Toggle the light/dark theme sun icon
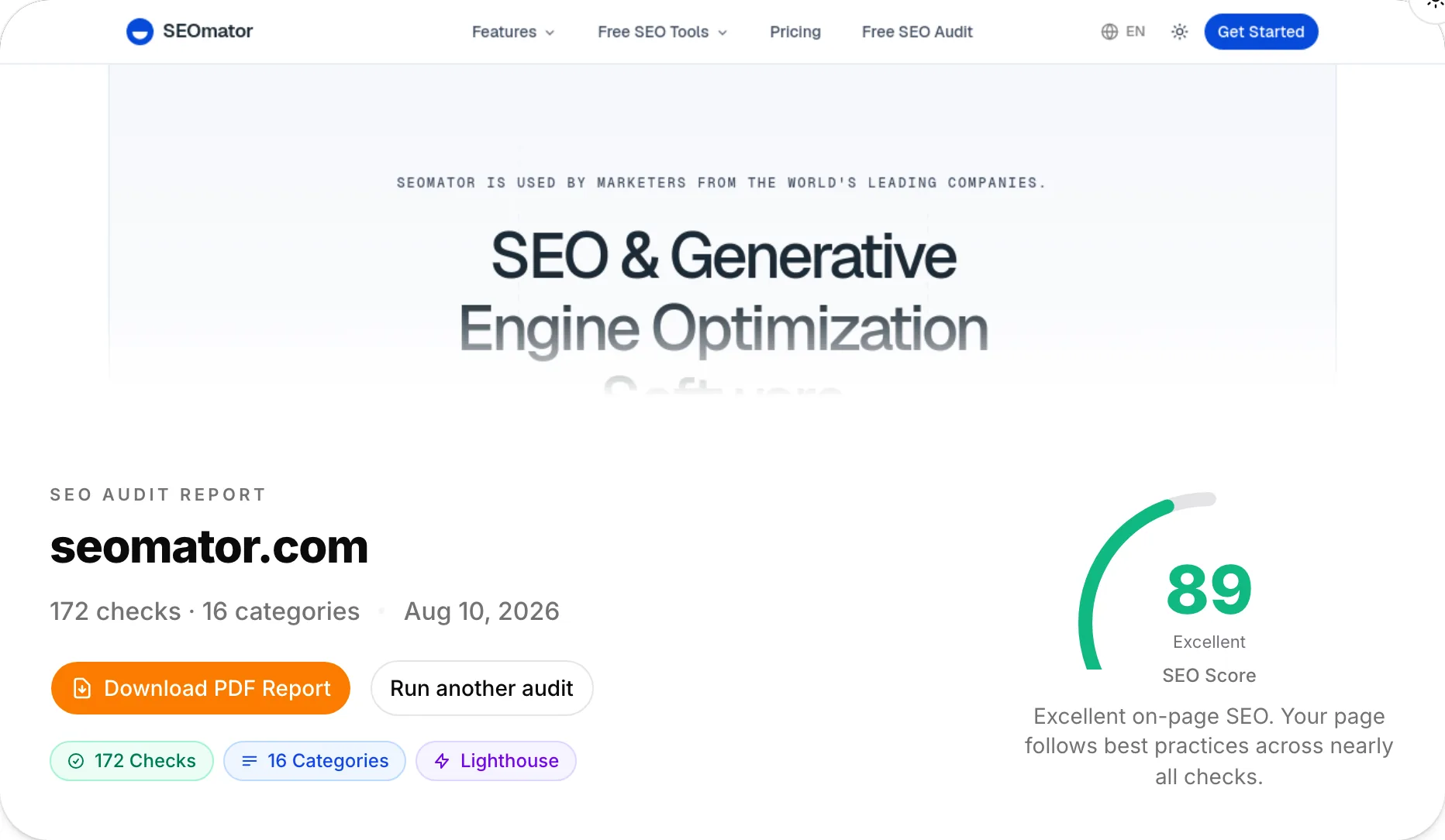The height and width of the screenshot is (840, 1445). 1179,32
